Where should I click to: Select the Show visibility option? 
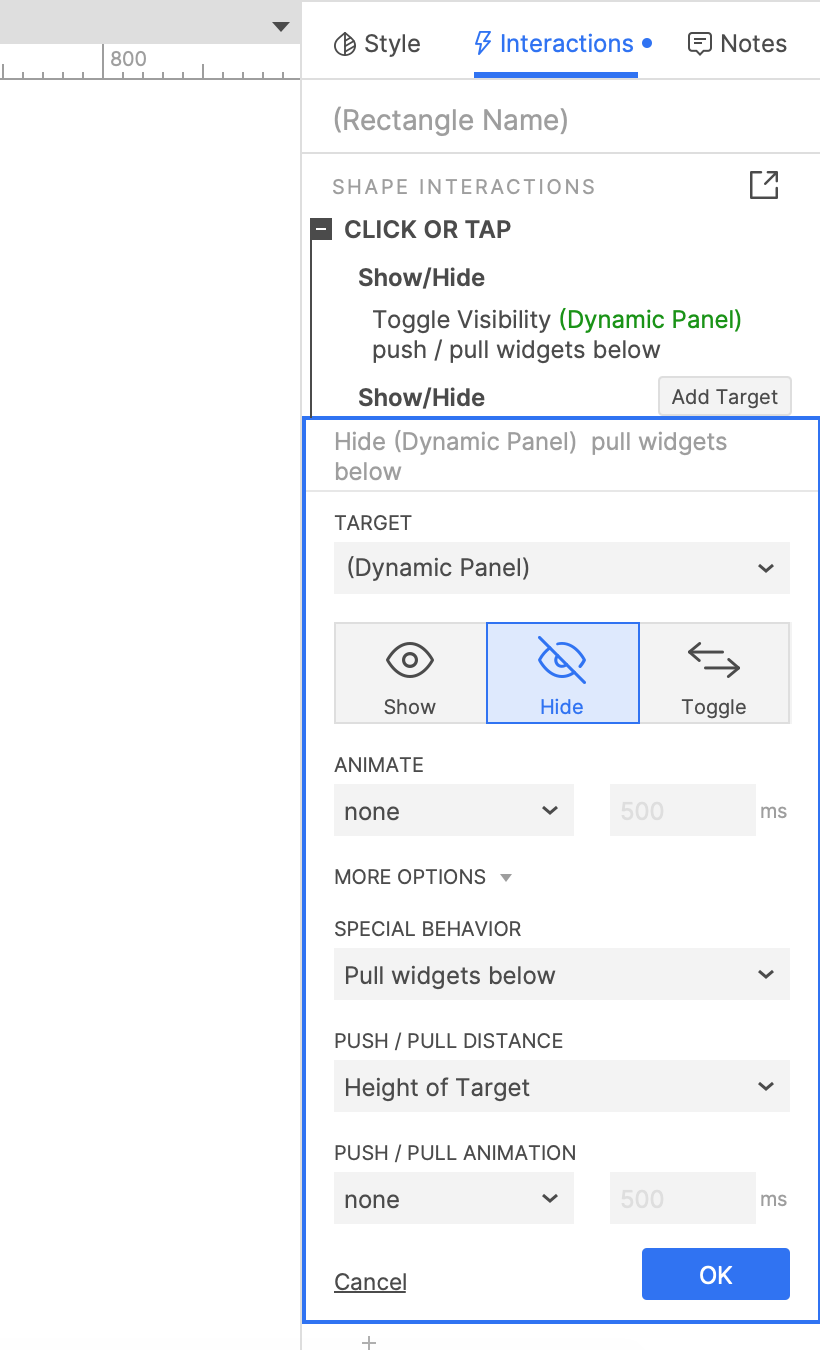(x=410, y=673)
